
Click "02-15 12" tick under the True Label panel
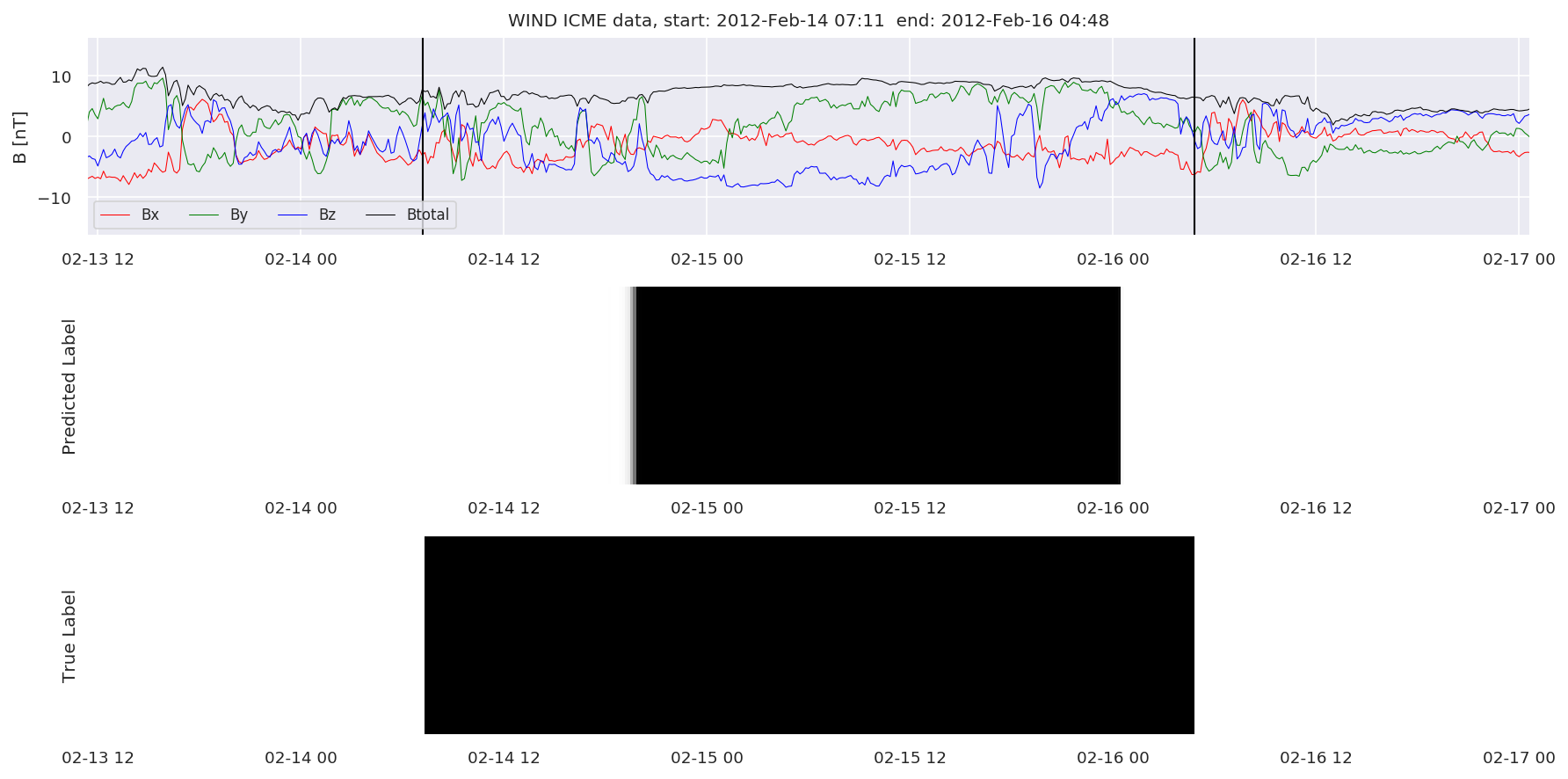(910, 758)
